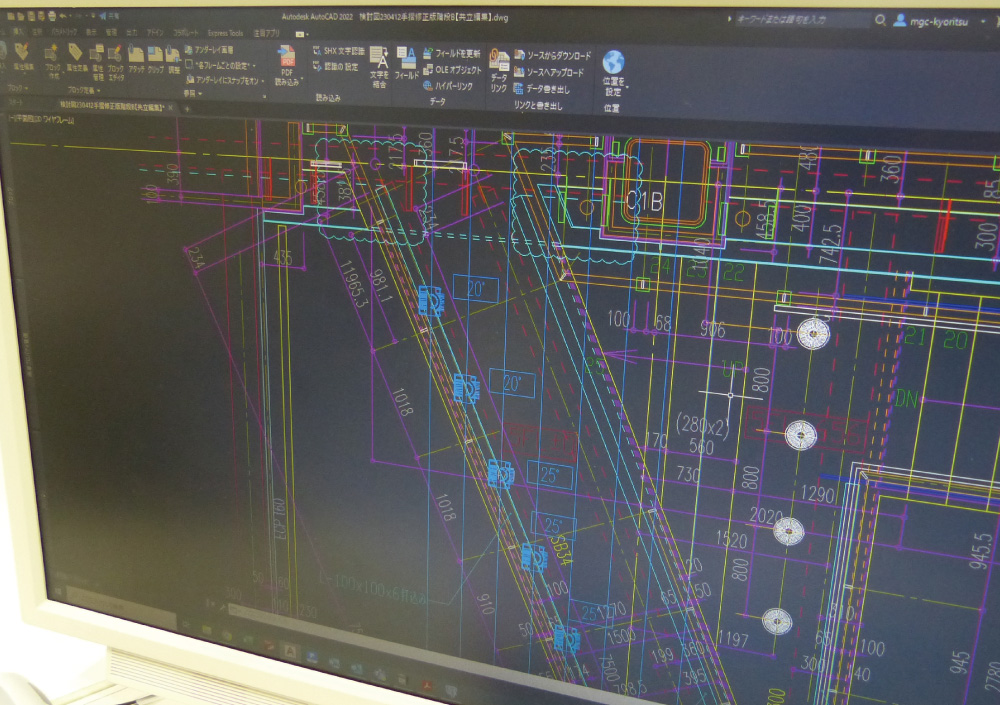Select the Field insert icon

(x=406, y=59)
